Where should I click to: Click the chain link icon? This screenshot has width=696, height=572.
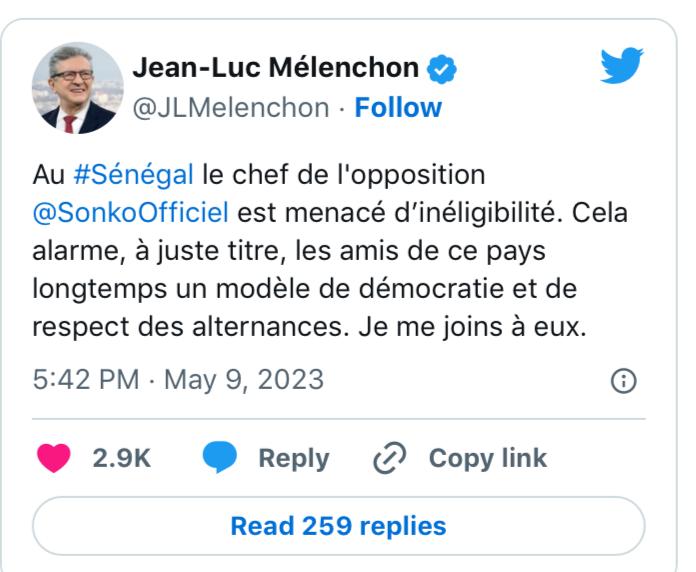386,458
